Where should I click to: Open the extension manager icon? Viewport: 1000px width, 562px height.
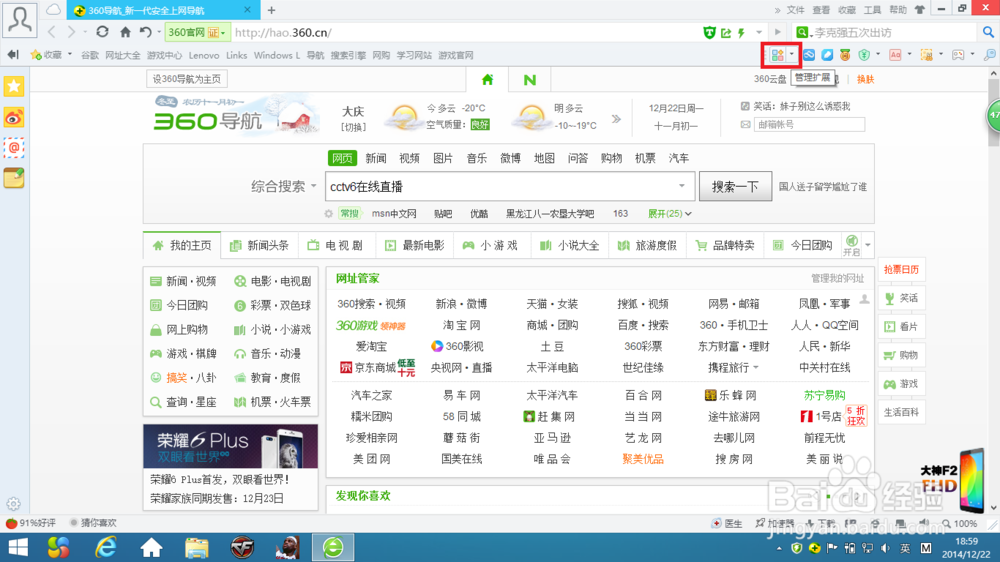777,55
